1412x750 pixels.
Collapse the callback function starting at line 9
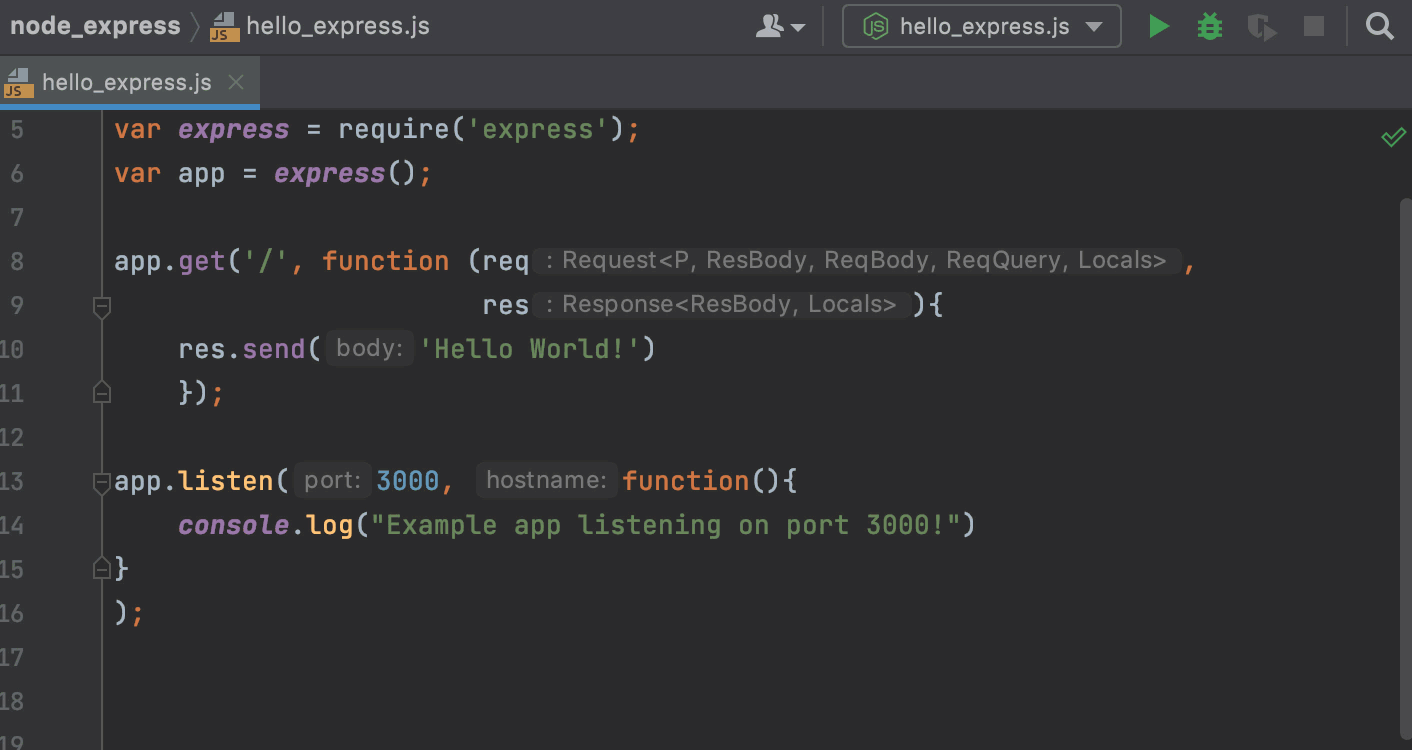pyautogui.click(x=101, y=306)
